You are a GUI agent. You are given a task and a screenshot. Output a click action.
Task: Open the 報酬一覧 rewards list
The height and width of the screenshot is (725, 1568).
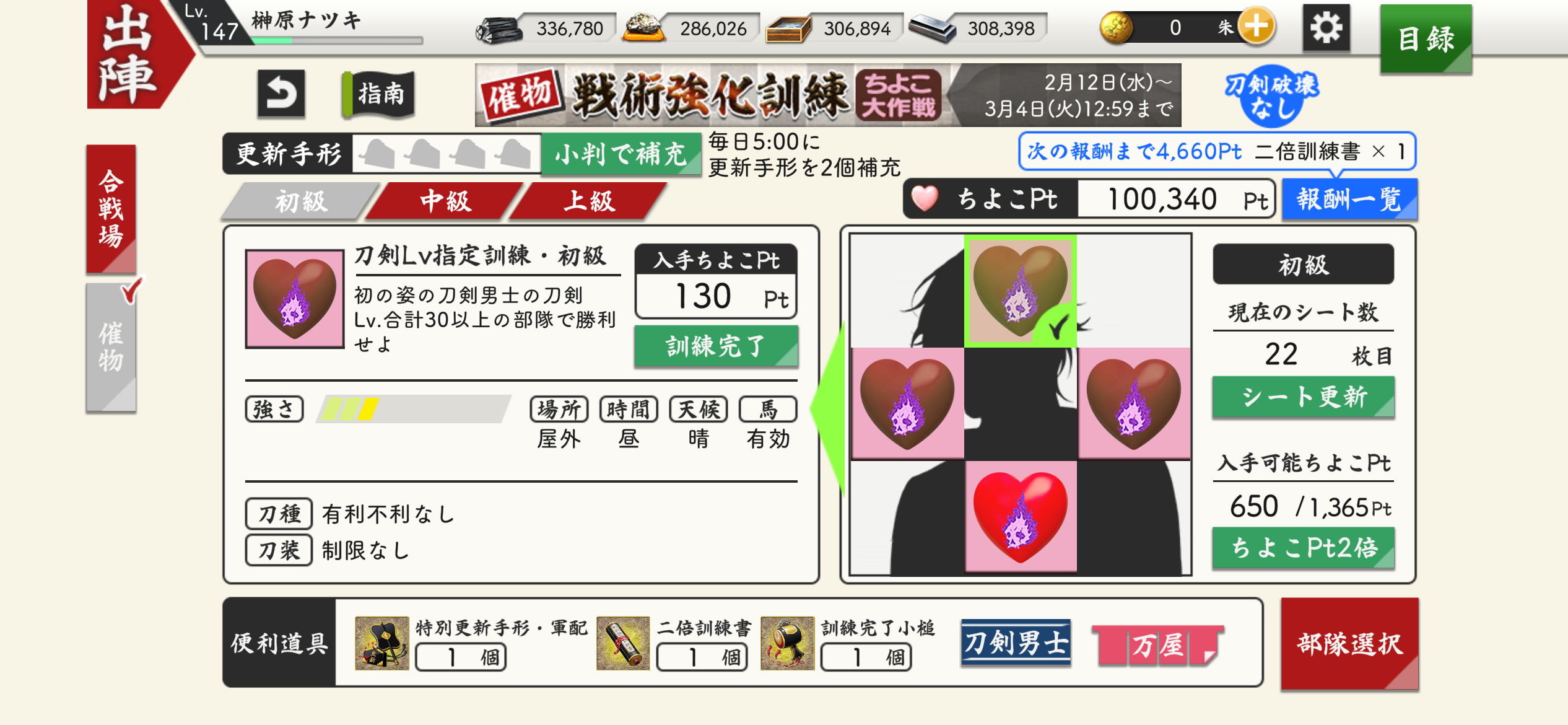click(x=1349, y=199)
